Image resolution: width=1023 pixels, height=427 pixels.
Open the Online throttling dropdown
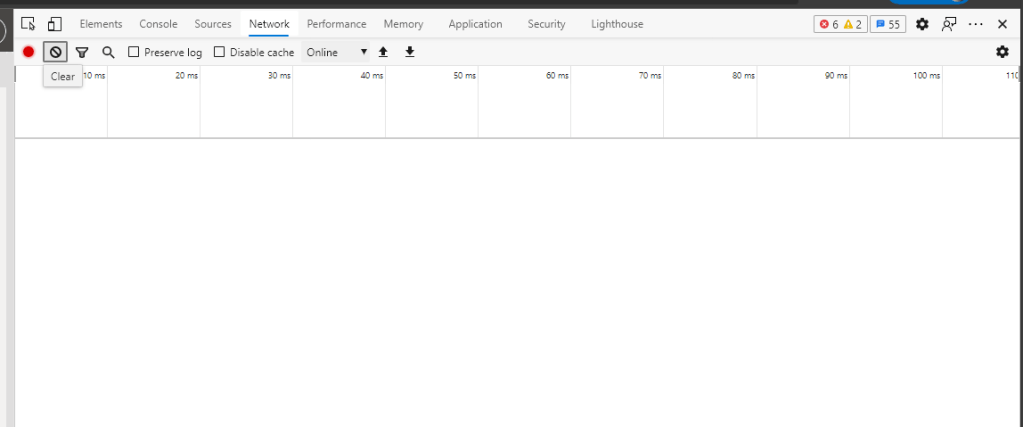pyautogui.click(x=336, y=52)
